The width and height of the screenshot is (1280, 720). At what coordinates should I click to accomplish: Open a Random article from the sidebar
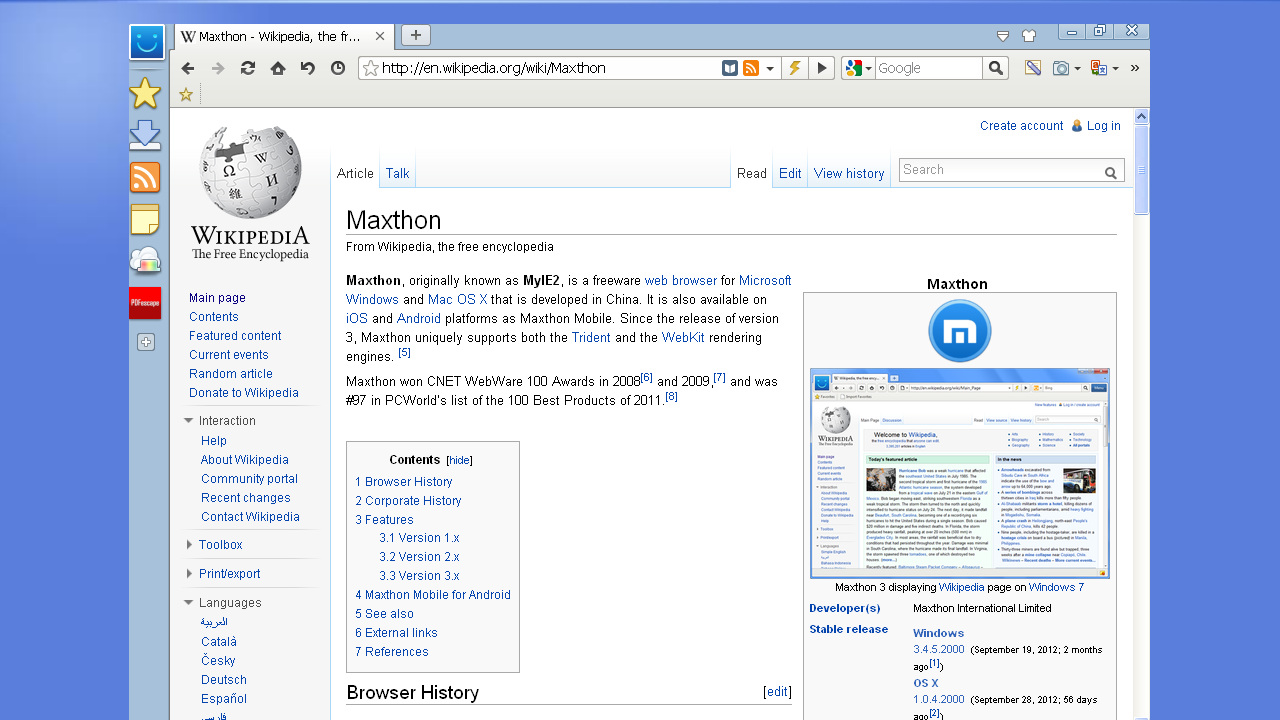tap(231, 373)
